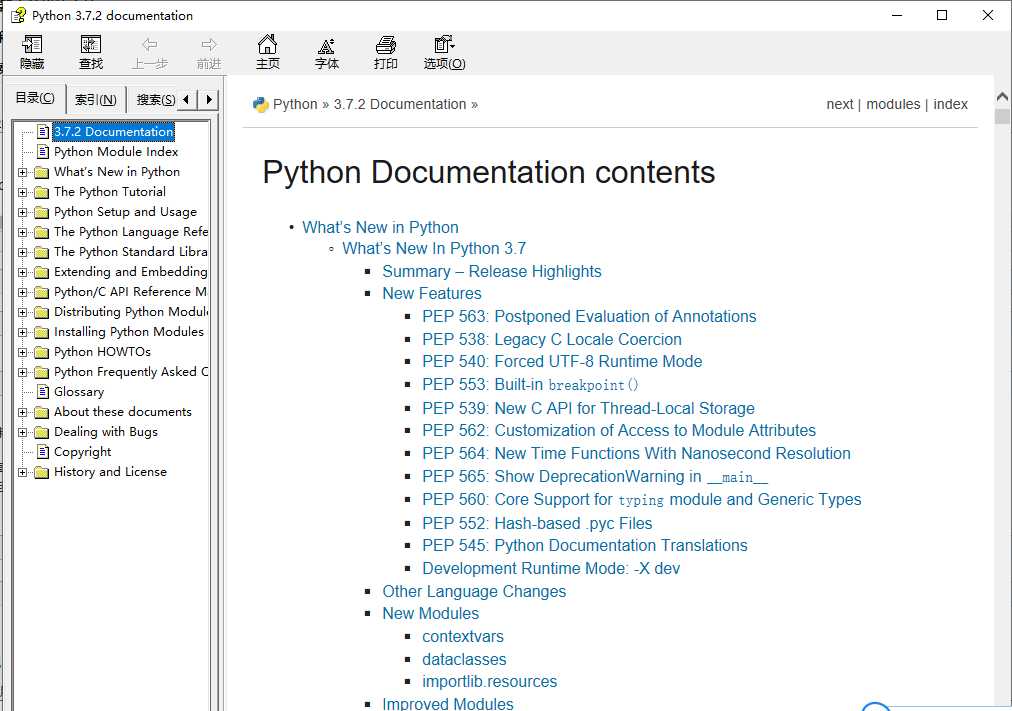
Task: Open PEP 563 Postponed Evaluation link
Action: pyautogui.click(x=589, y=317)
